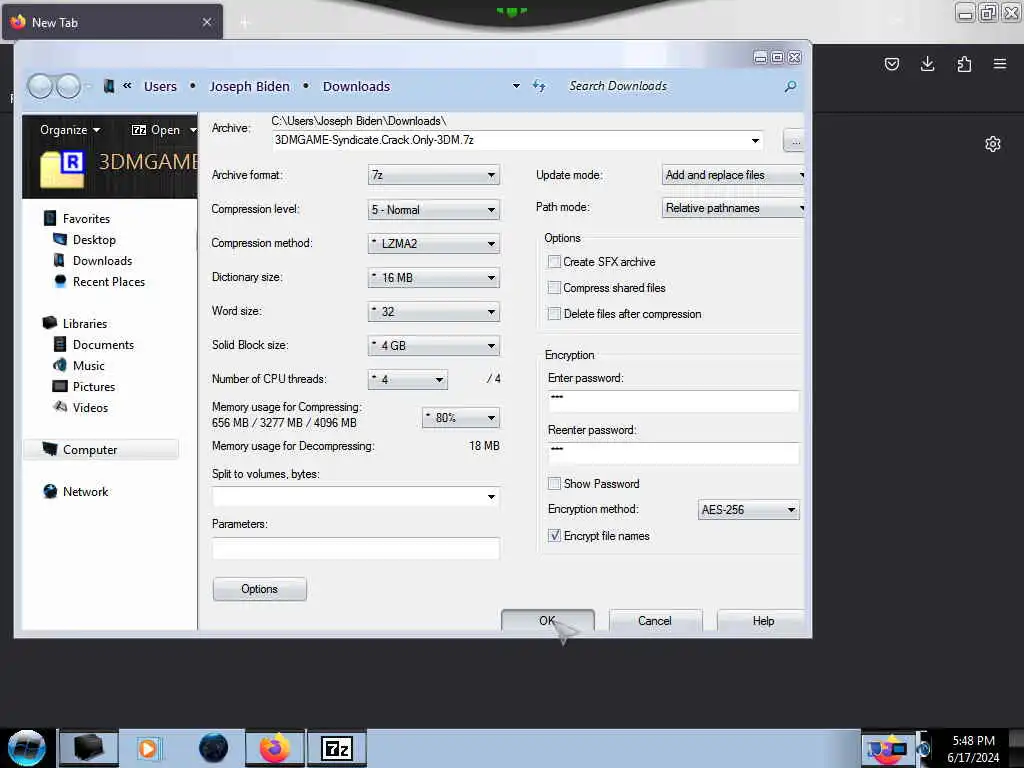Click the New Tab settings gear icon
The height and width of the screenshot is (768, 1024).
click(993, 144)
